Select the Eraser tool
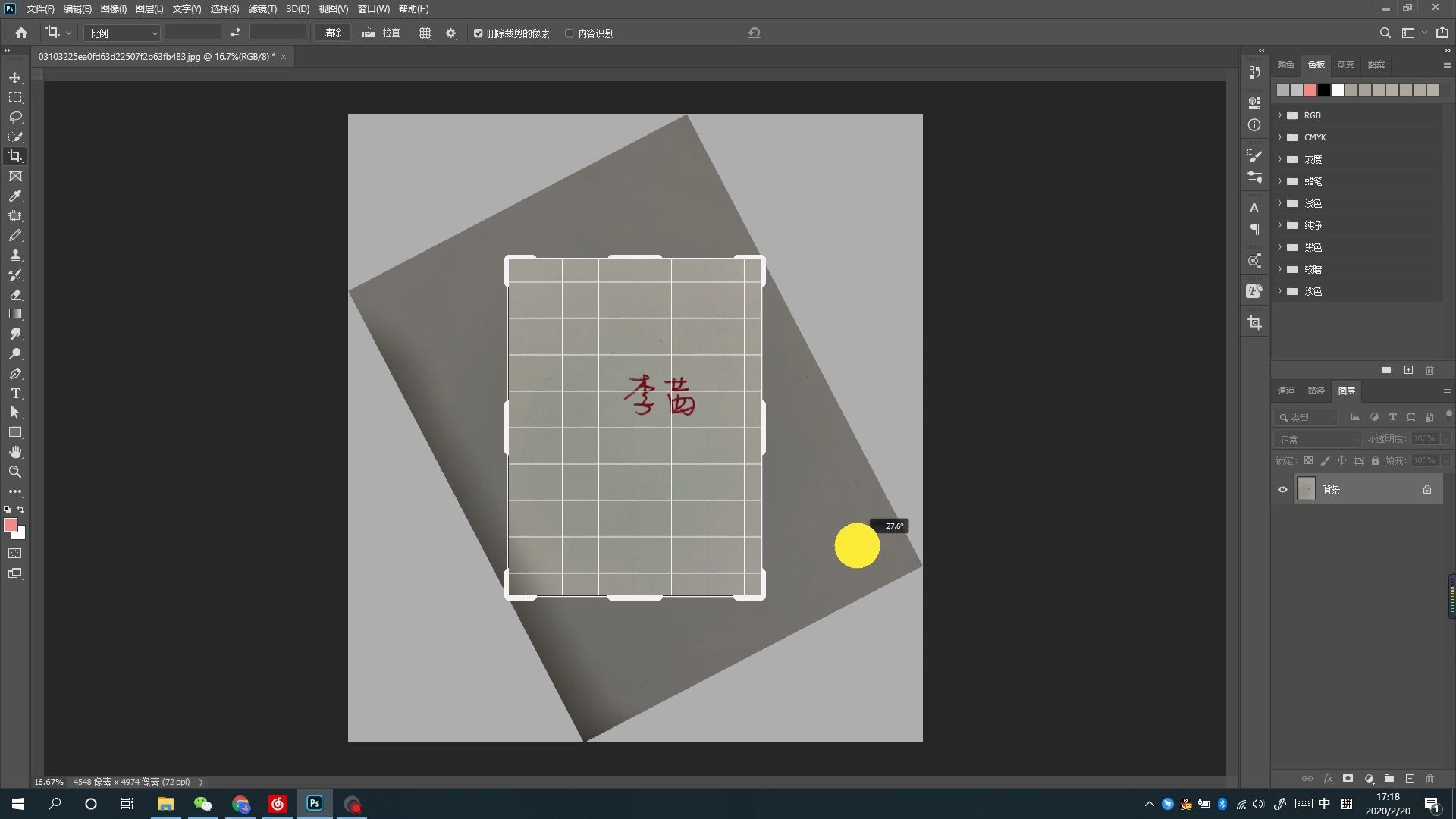1456x819 pixels. pyautogui.click(x=14, y=295)
